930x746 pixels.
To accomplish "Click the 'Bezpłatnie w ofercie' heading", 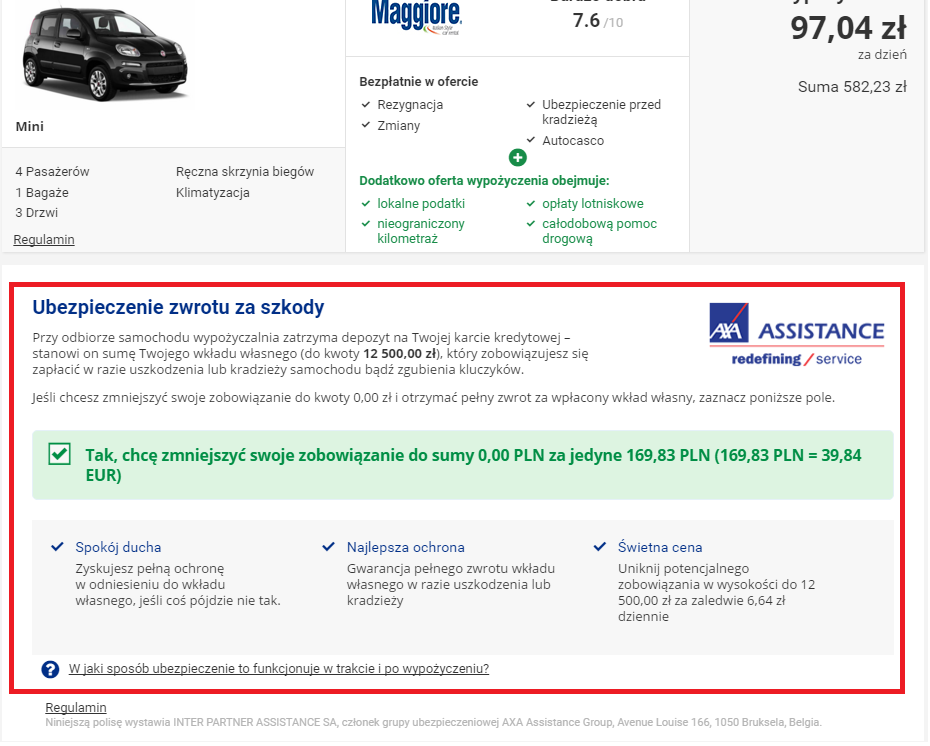I will point(419,82).
